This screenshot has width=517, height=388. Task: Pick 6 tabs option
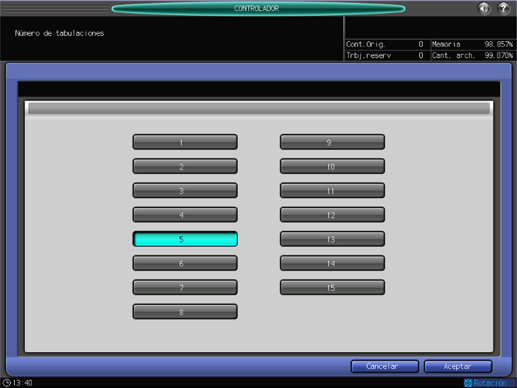pos(185,263)
